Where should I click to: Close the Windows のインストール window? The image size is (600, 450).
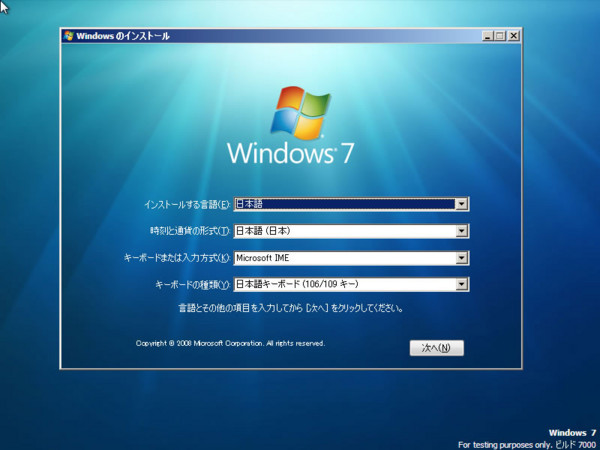(x=514, y=36)
